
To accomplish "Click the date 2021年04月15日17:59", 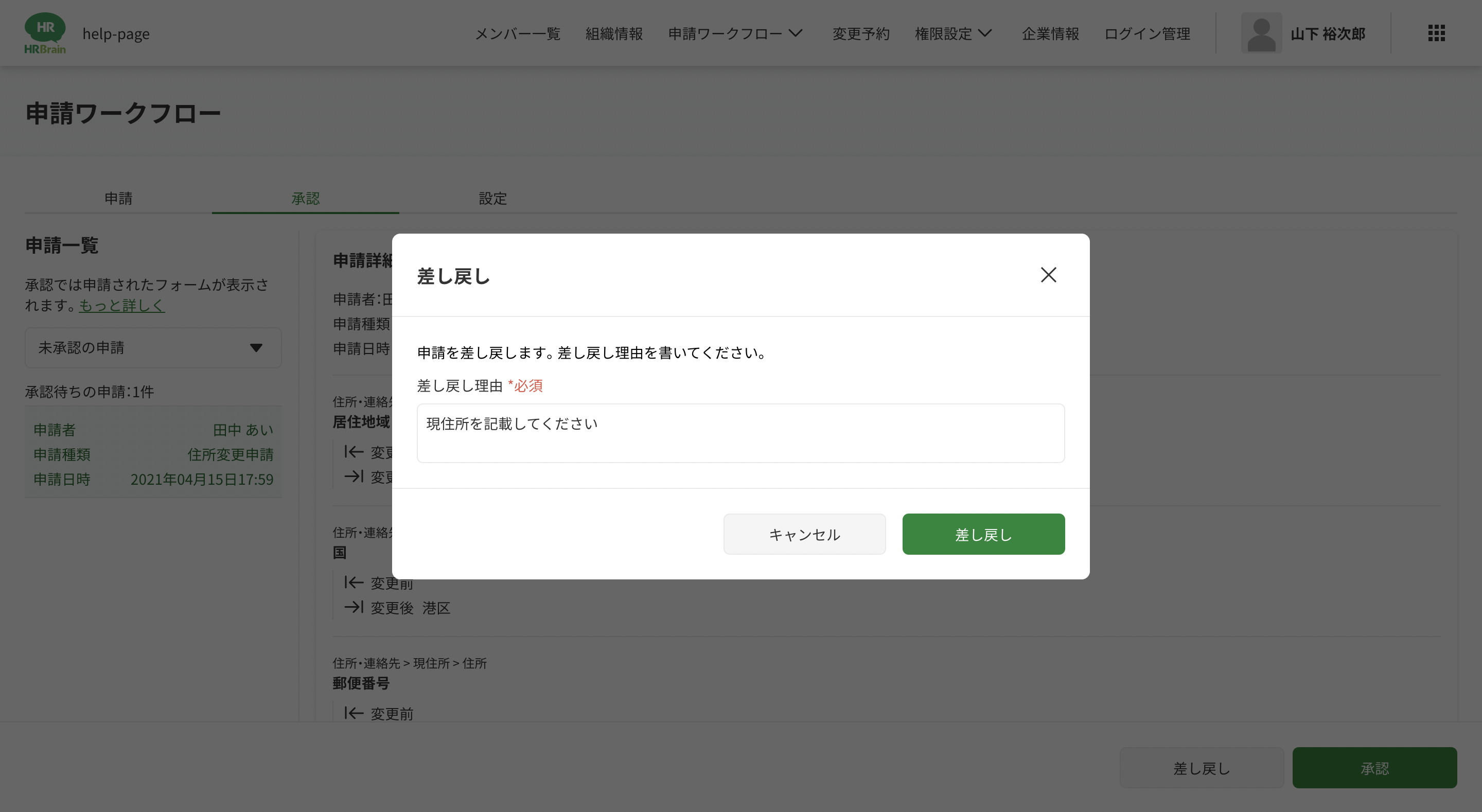I will (202, 479).
